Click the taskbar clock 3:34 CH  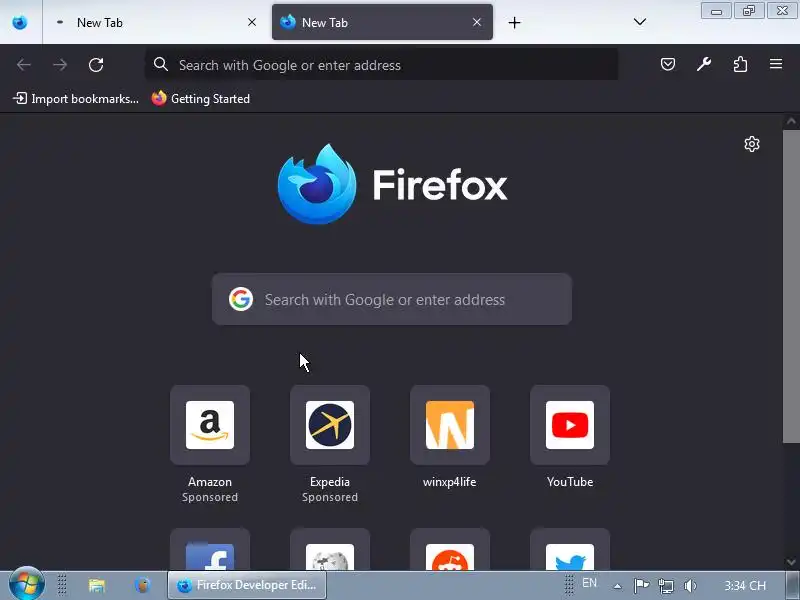coord(744,585)
